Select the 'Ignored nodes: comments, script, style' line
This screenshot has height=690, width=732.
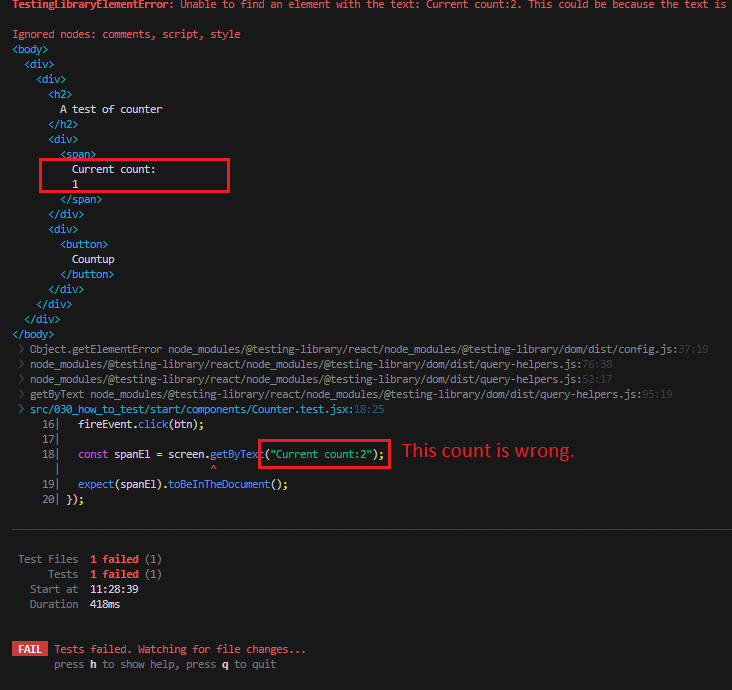click(126, 35)
